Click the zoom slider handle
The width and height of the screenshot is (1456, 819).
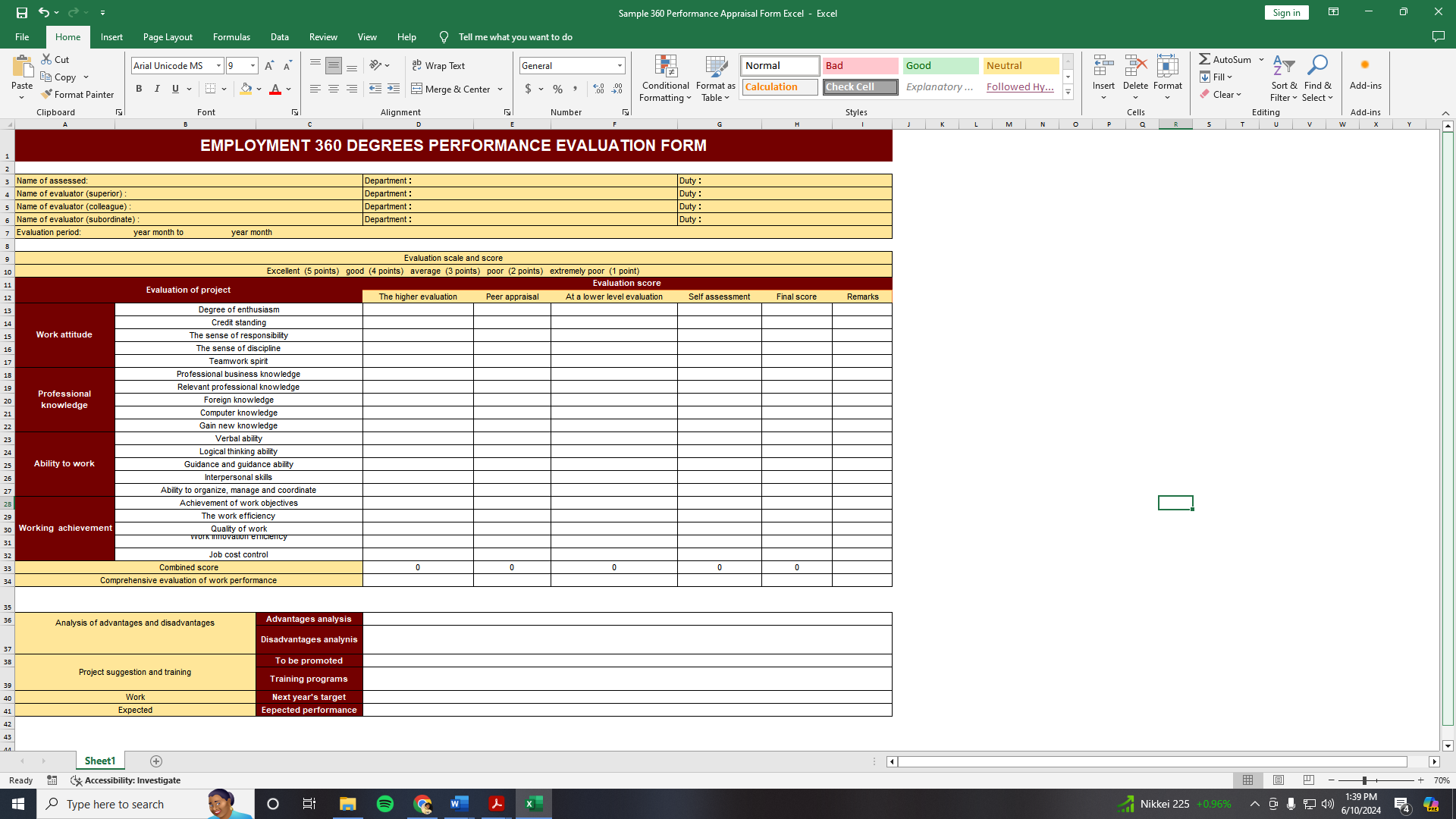[1364, 780]
